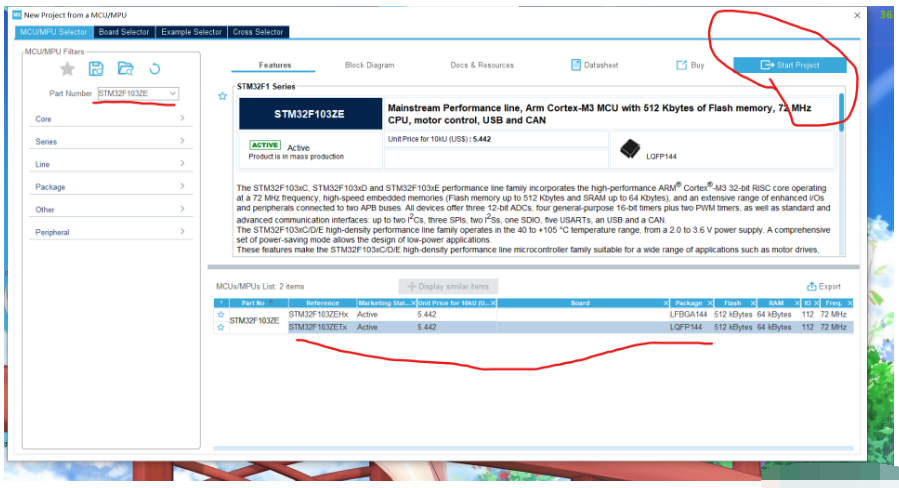Expand the Other filter section
The height and width of the screenshot is (488, 899).
[111, 209]
